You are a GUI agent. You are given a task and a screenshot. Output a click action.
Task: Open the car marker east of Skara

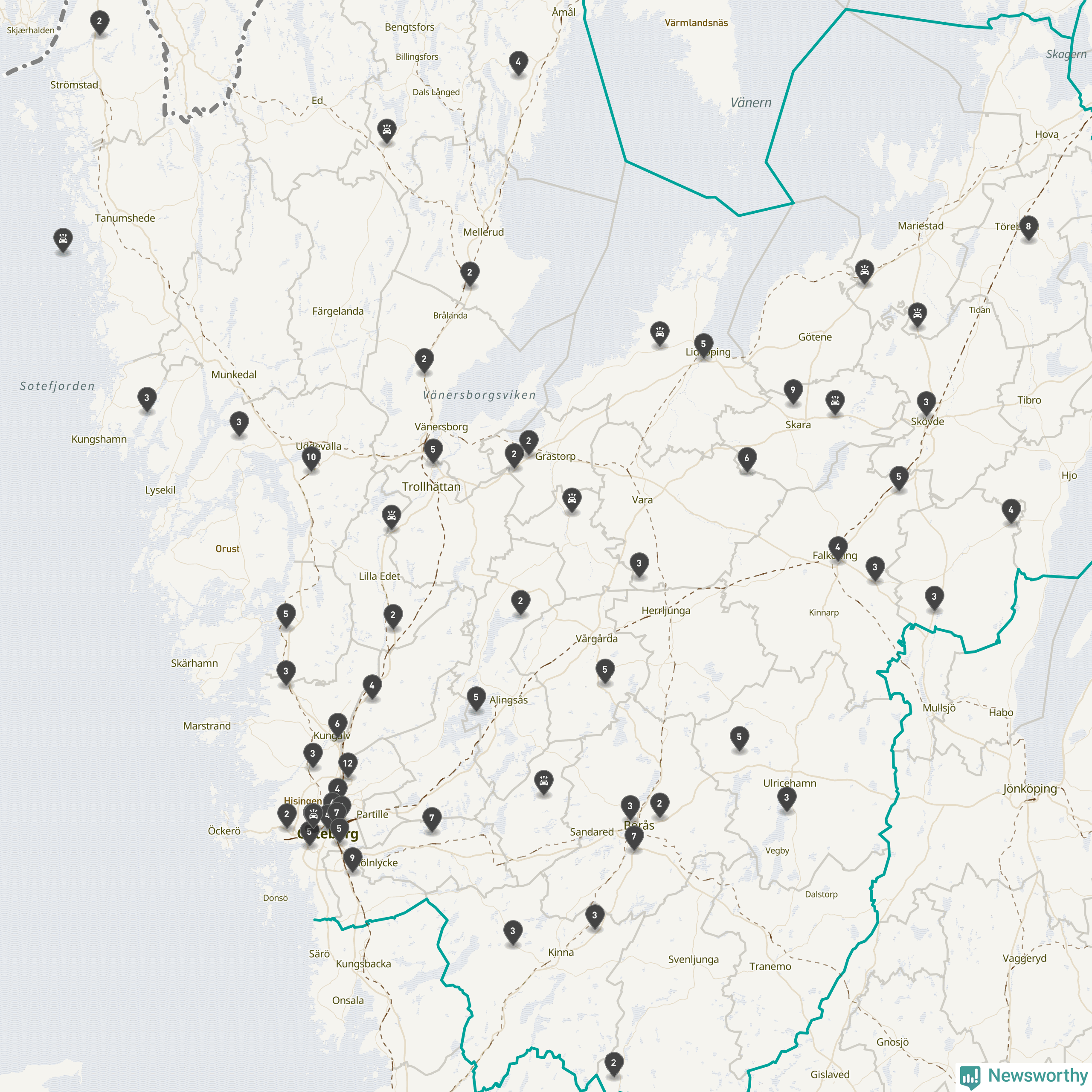[835, 402]
